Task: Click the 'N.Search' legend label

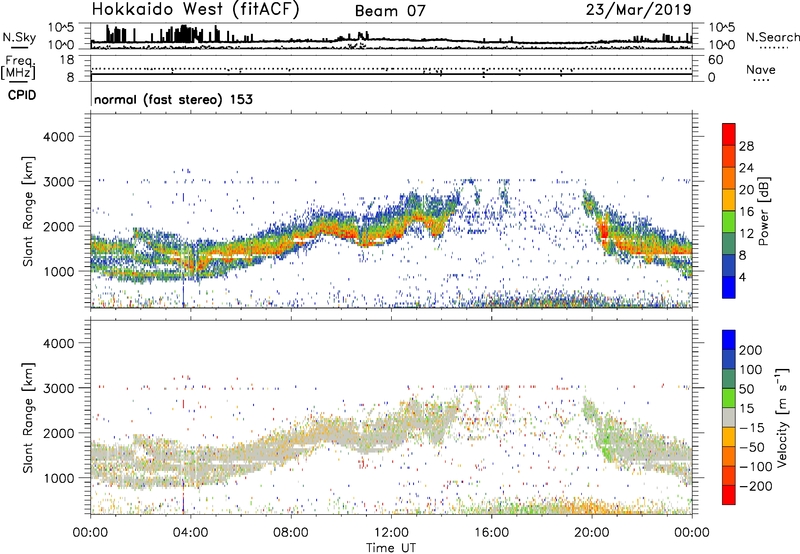Action: click(772, 37)
